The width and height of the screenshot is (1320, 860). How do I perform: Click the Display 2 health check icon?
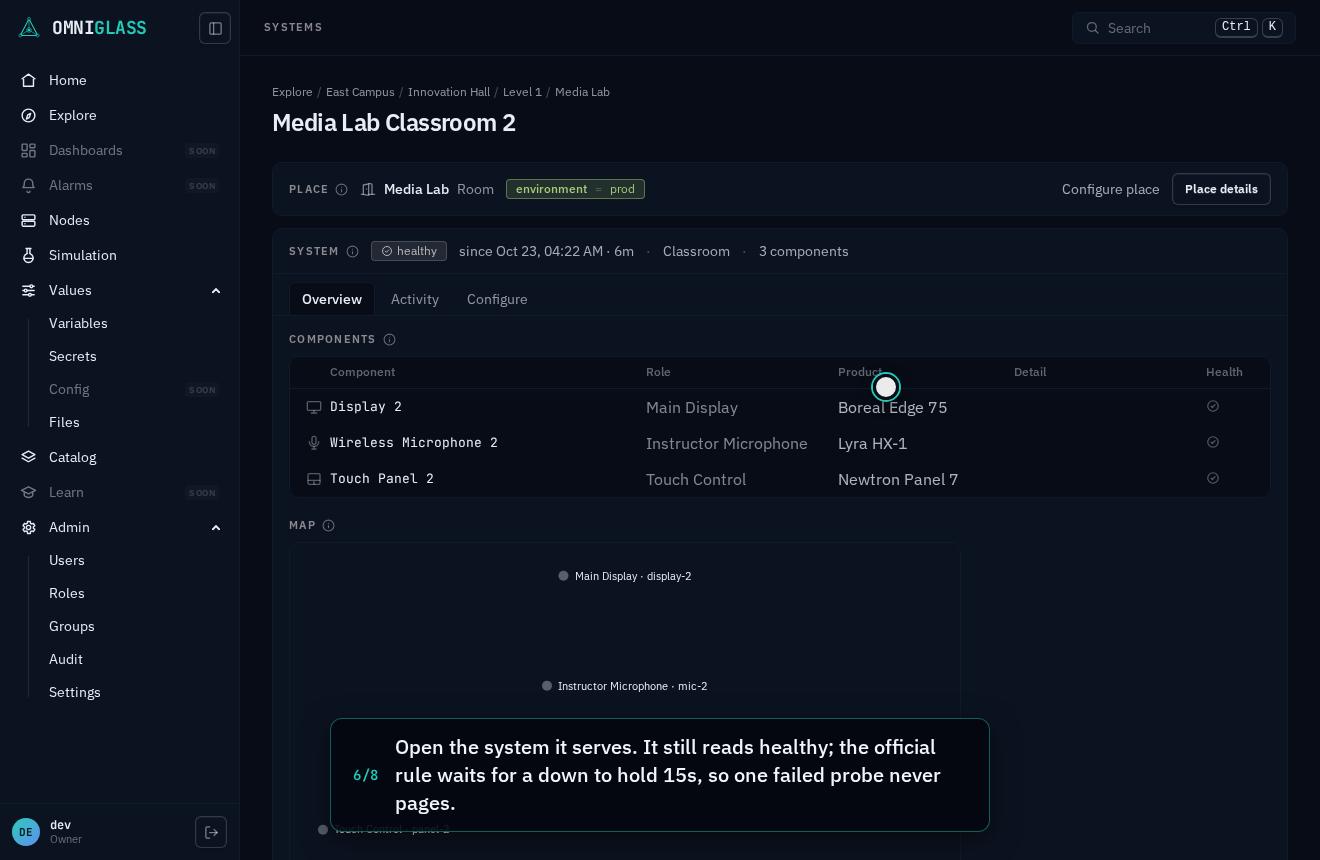1213,406
